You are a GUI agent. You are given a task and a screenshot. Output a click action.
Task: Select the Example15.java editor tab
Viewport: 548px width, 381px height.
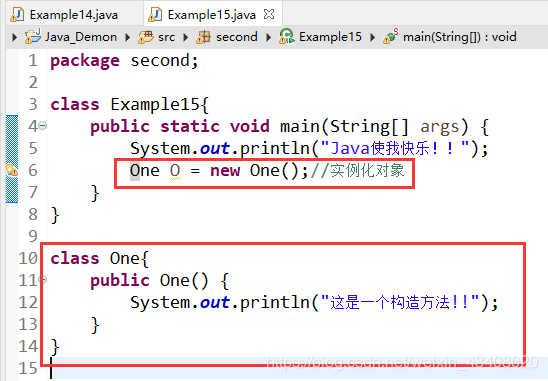coord(212,15)
